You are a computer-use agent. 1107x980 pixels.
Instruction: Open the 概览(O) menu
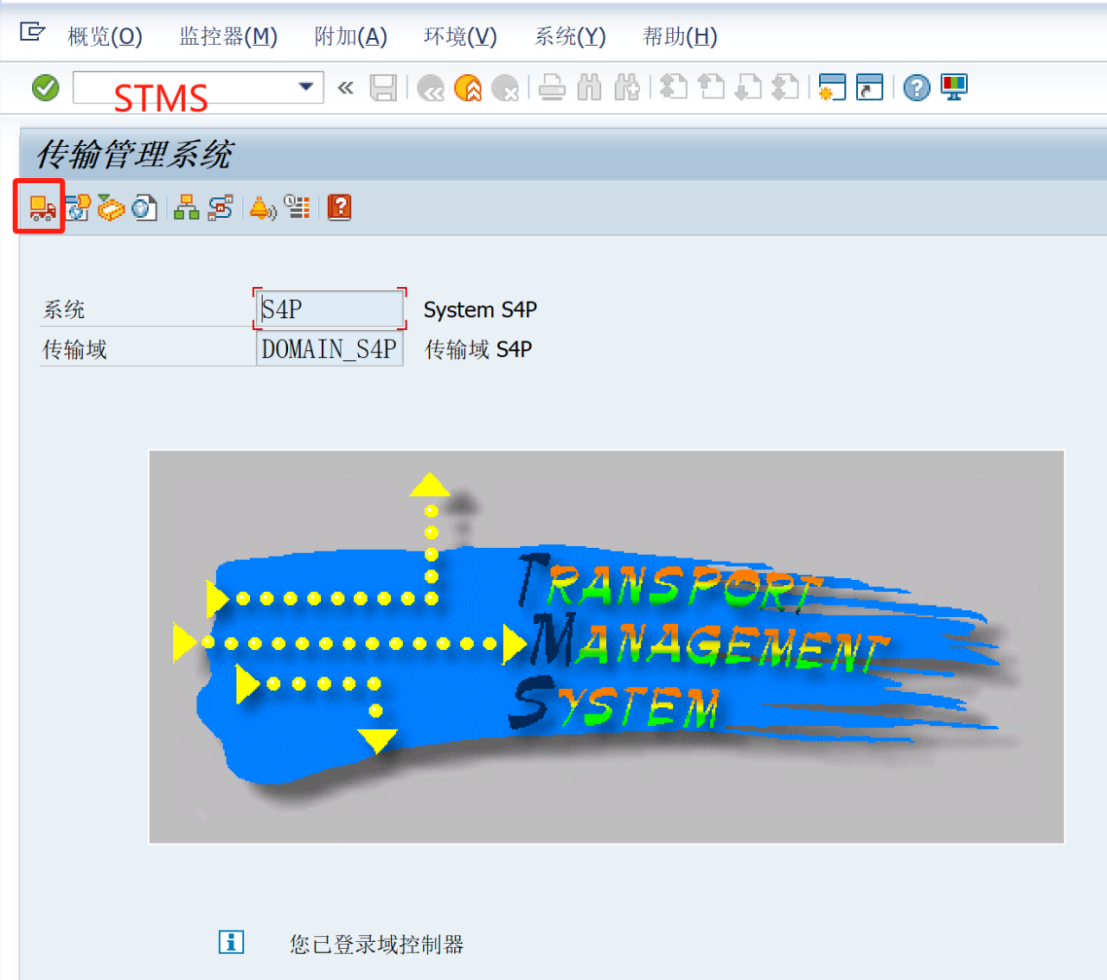[x=104, y=36]
